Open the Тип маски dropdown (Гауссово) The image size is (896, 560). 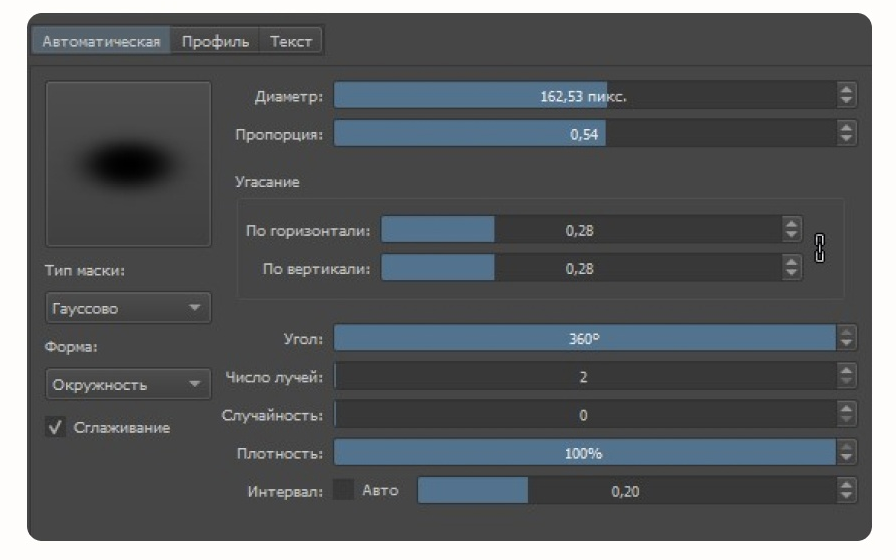(x=128, y=308)
